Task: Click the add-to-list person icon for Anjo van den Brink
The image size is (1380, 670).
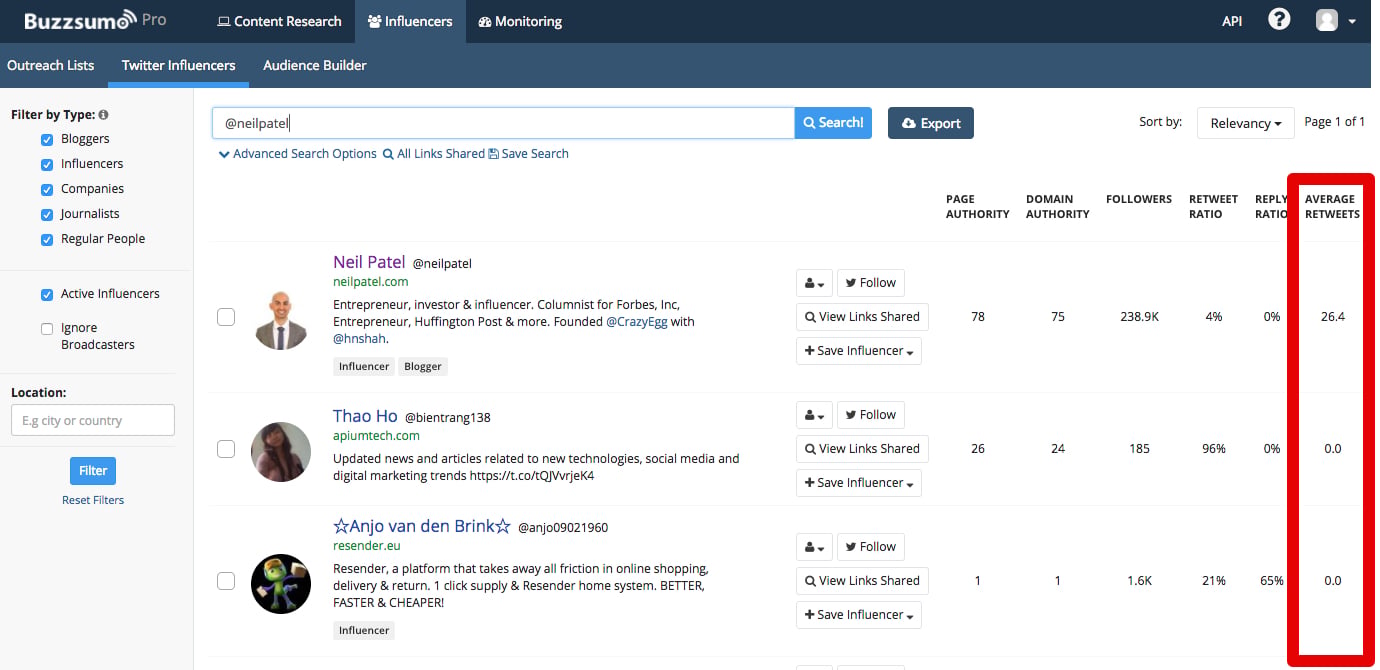Action: click(813, 547)
